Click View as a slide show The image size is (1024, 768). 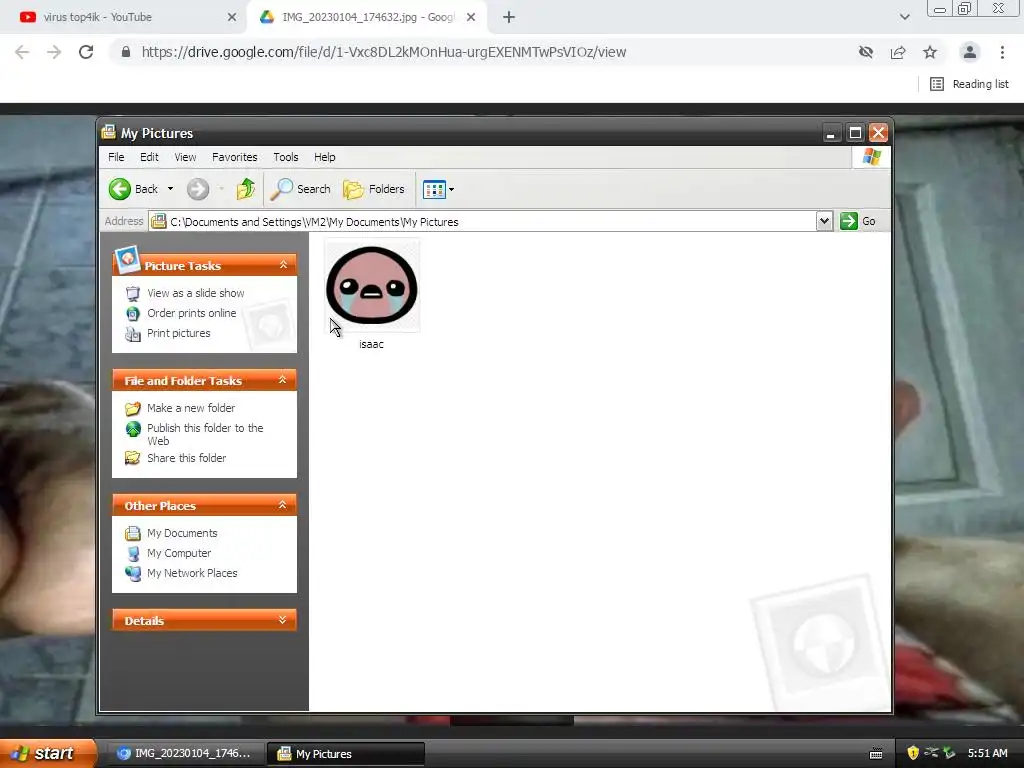point(195,293)
